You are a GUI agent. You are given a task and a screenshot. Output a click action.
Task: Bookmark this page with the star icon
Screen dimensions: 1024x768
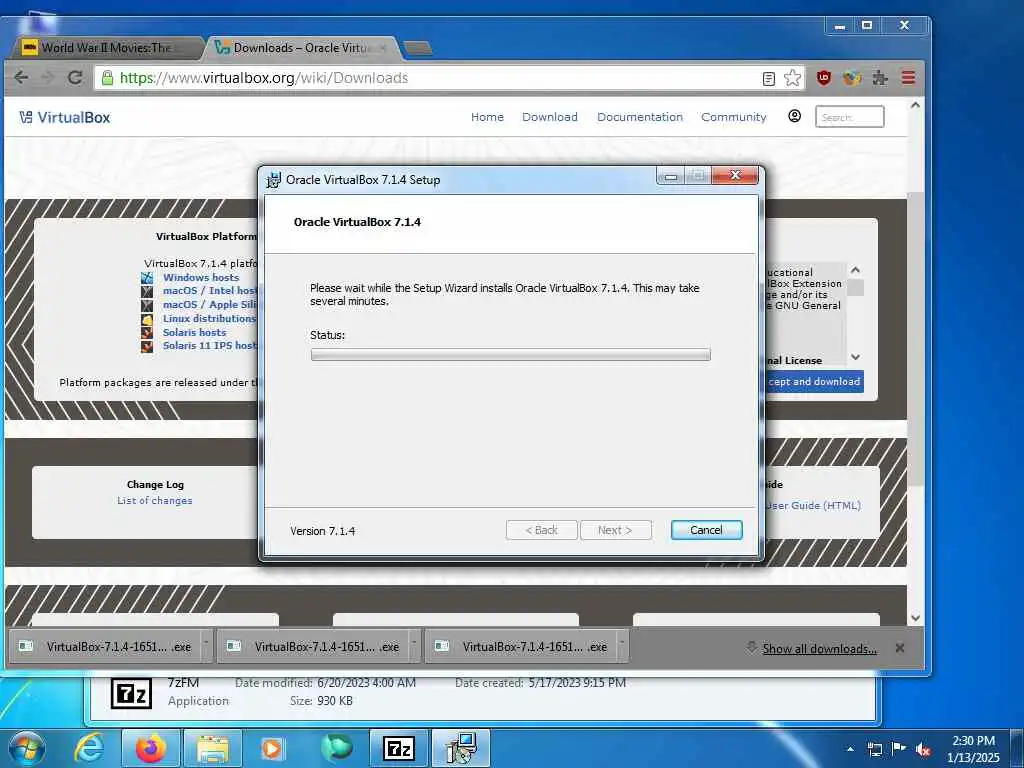(x=792, y=78)
